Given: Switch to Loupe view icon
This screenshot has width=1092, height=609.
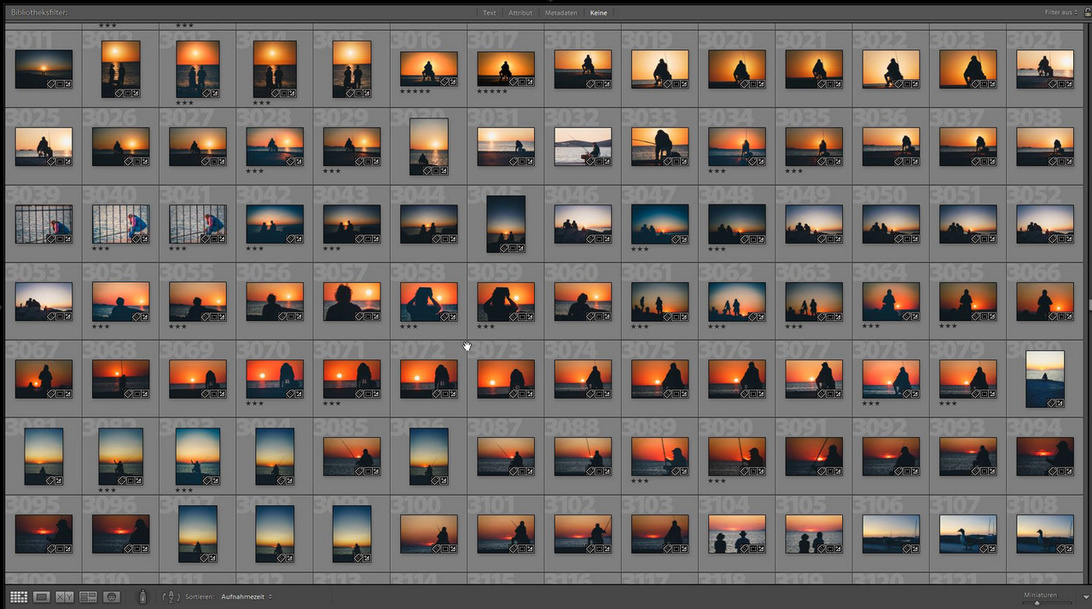Looking at the screenshot, I should tap(42, 597).
